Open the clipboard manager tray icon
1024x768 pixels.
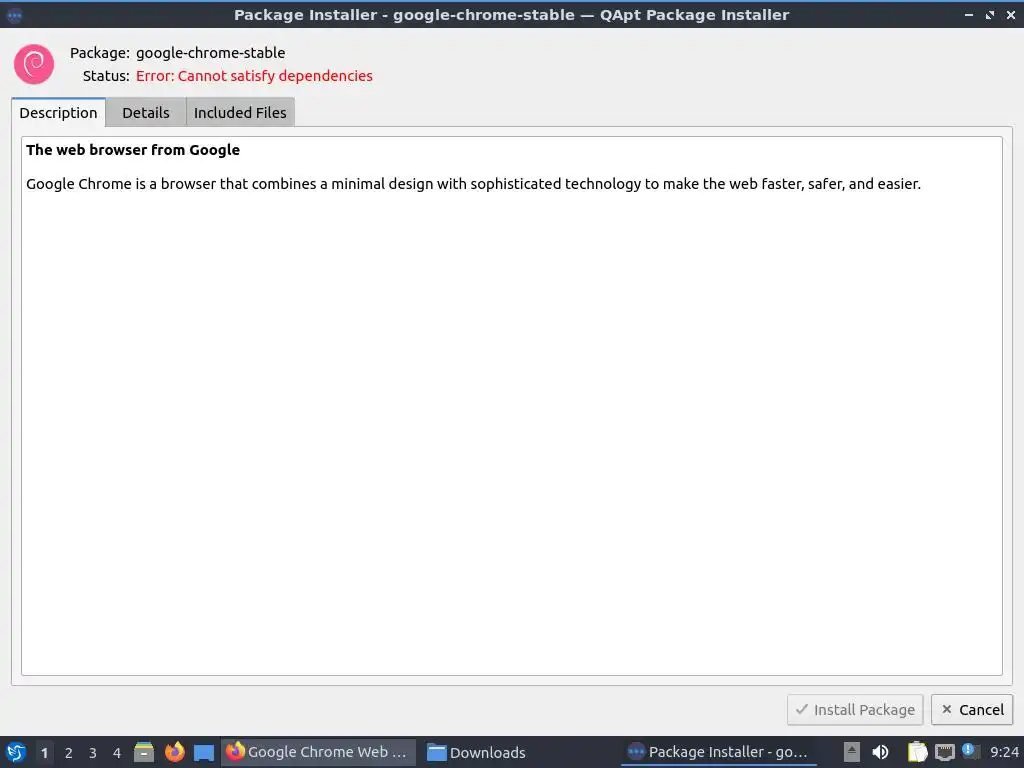point(918,752)
